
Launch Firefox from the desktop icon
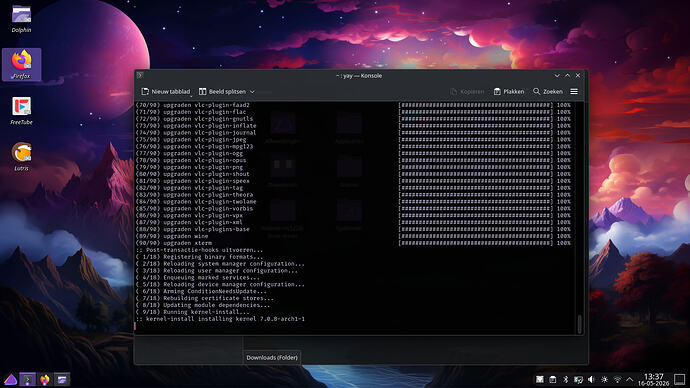21,64
